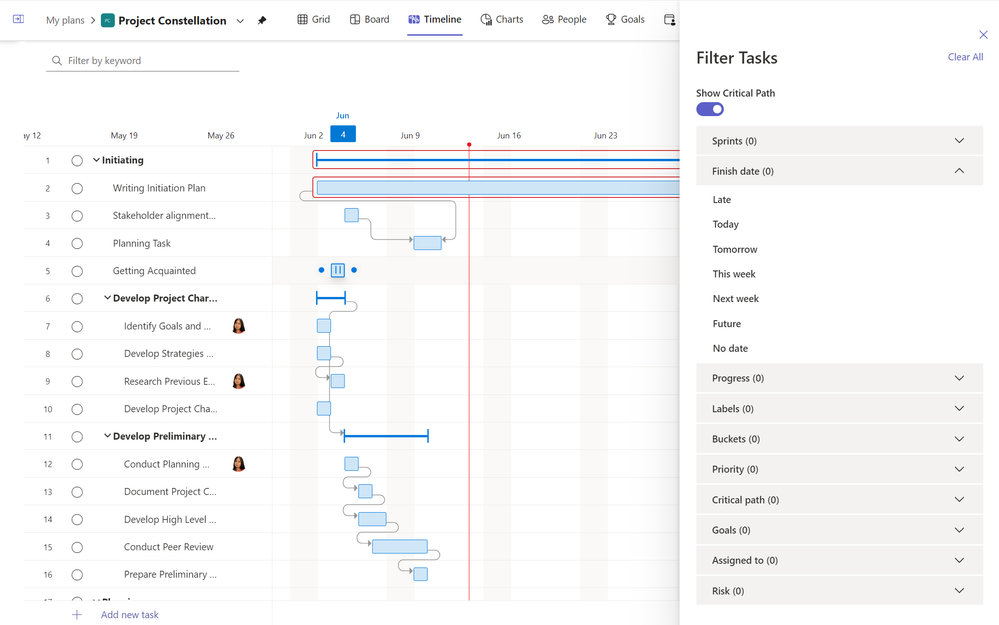Viewport: 999px width, 625px height.
Task: Open the Charts view icon
Action: (x=486, y=19)
